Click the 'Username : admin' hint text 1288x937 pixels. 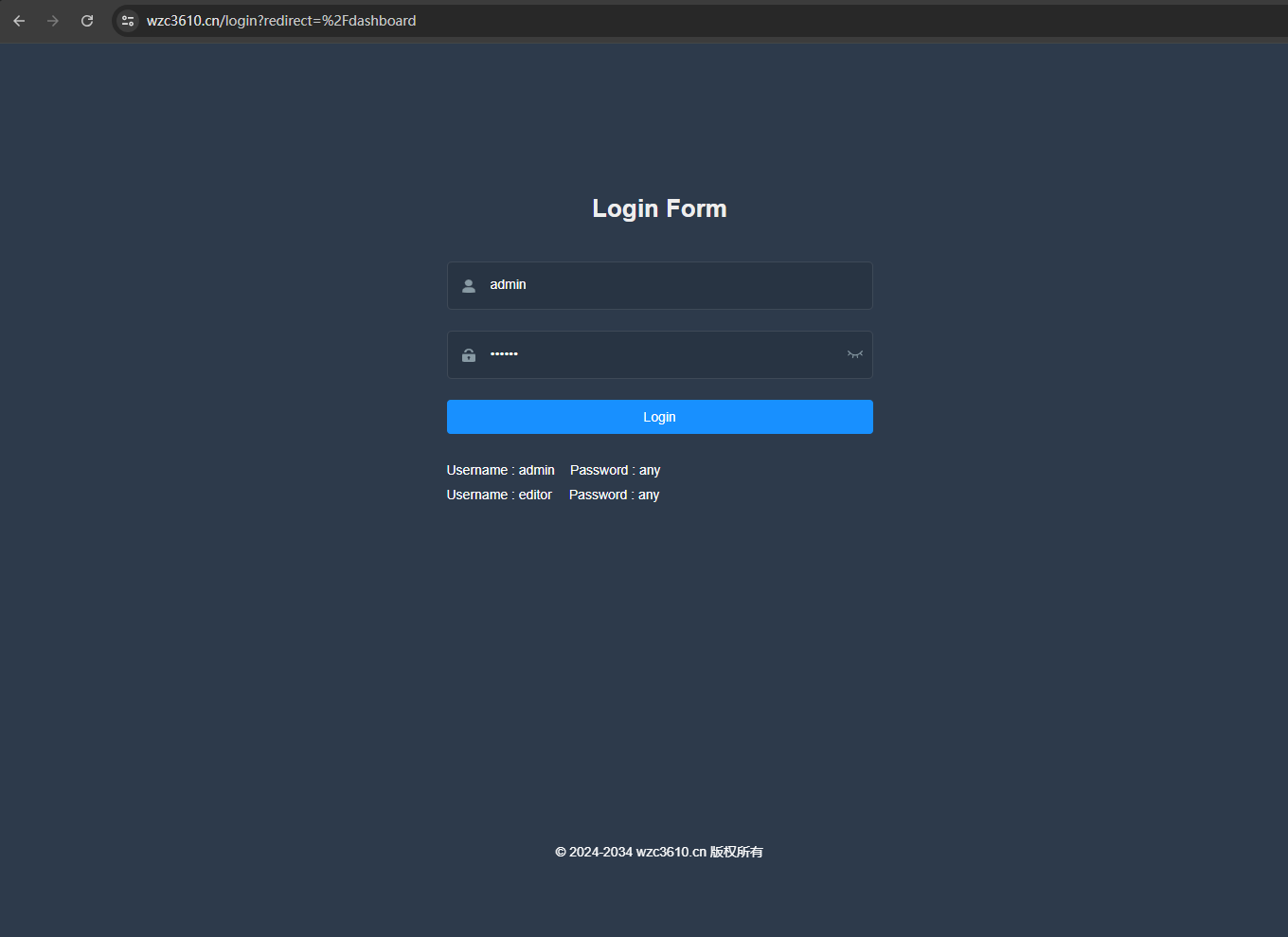click(x=501, y=470)
